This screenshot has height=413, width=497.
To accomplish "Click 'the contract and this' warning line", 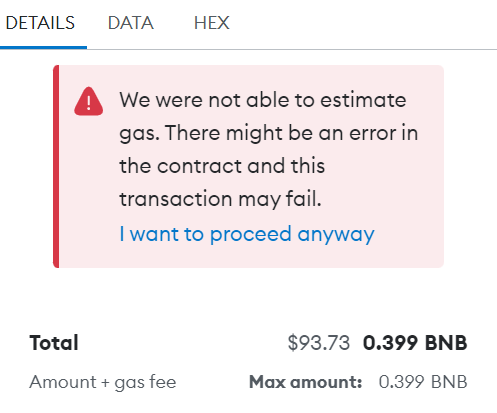I will 222,166.
